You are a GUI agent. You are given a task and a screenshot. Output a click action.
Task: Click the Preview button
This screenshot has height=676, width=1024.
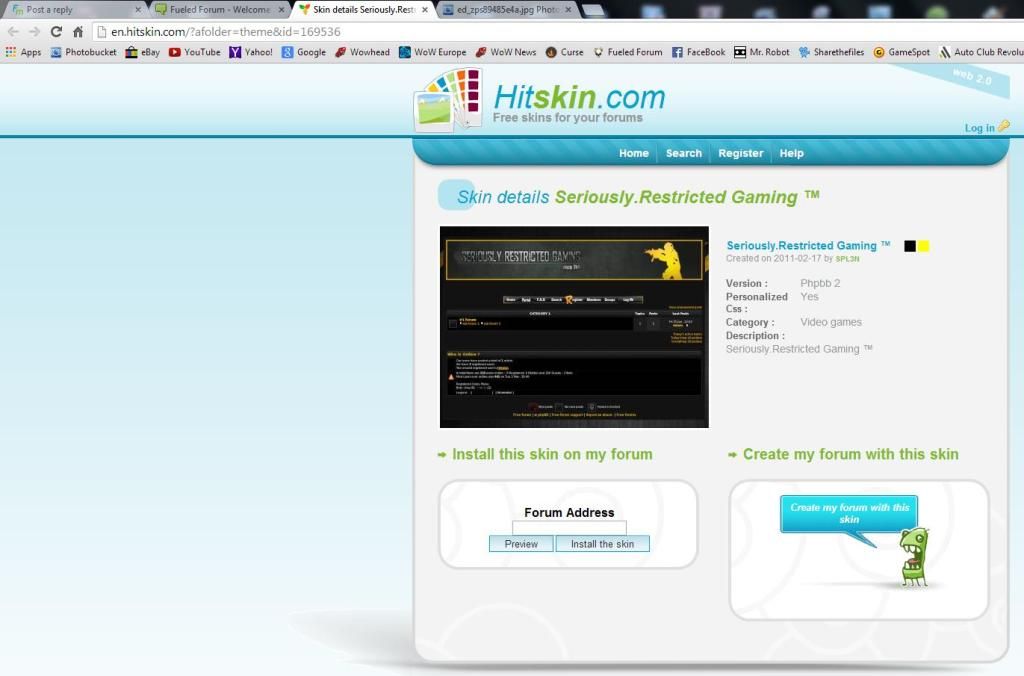521,544
